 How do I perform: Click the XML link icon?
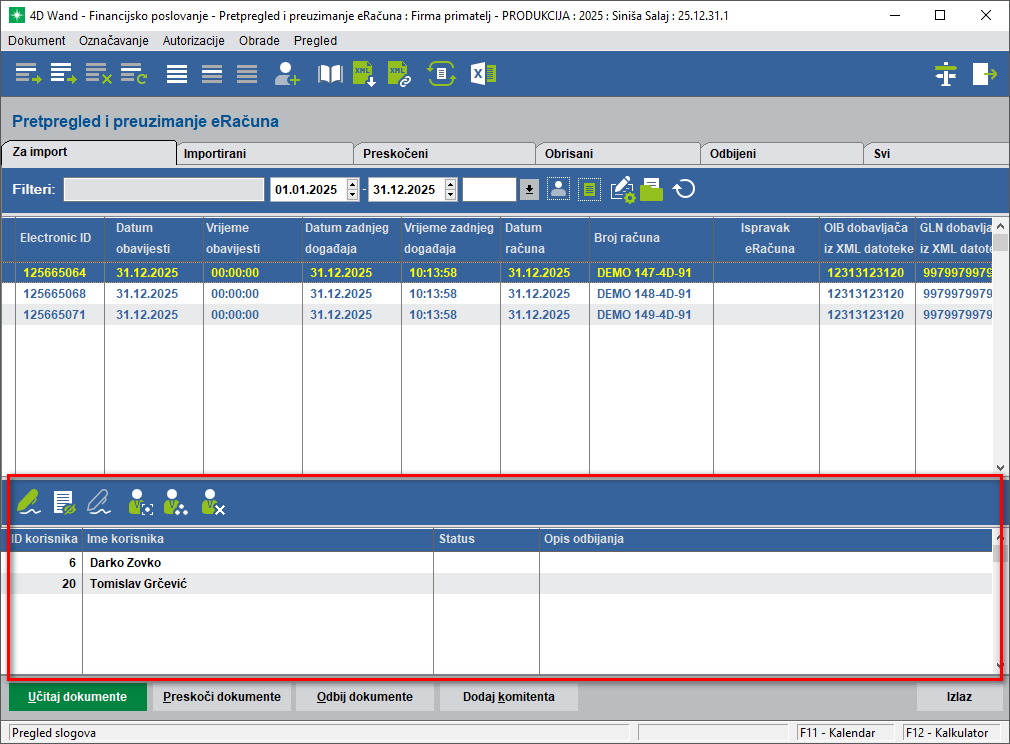399,74
